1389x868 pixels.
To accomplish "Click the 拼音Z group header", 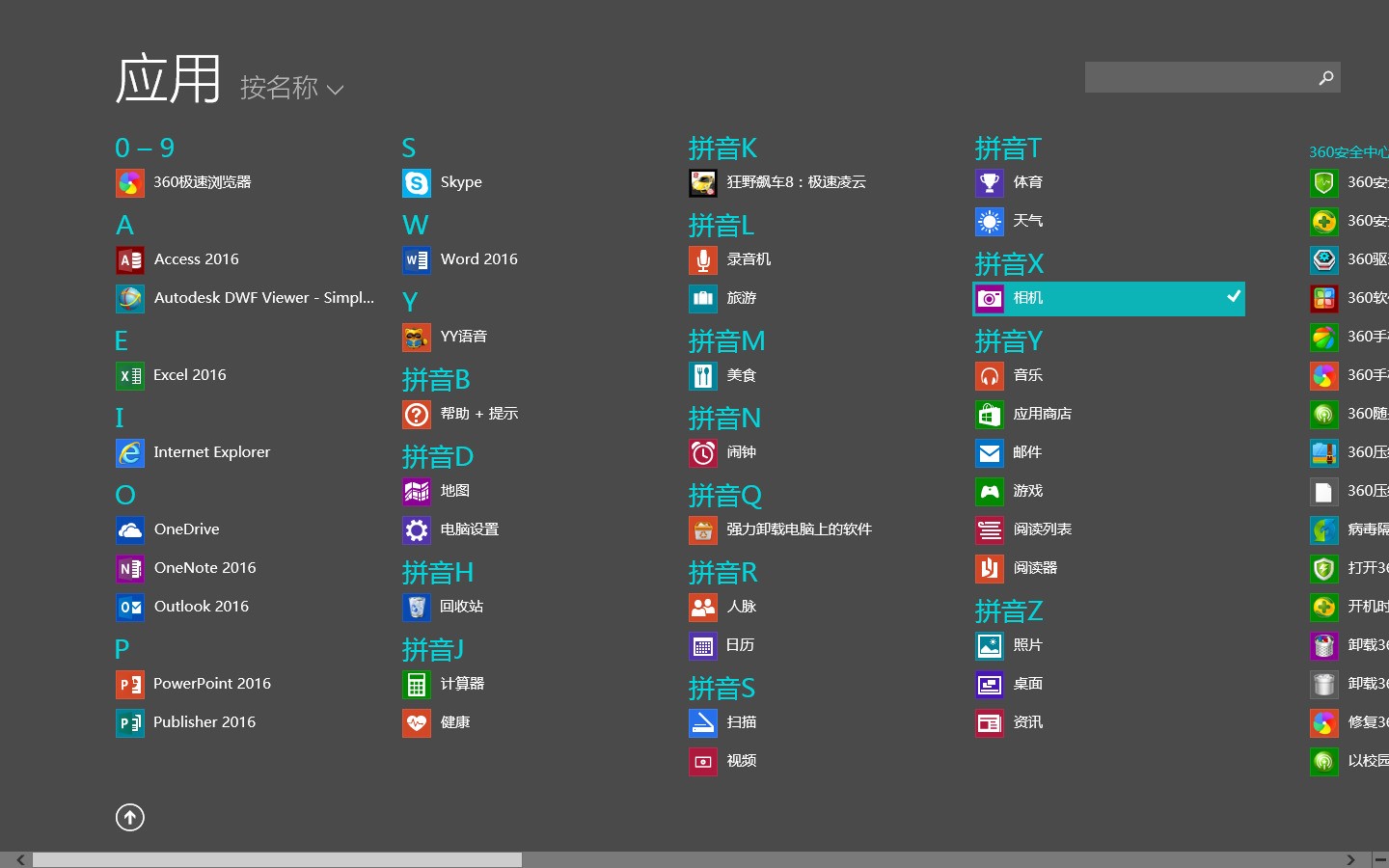I will (1009, 611).
